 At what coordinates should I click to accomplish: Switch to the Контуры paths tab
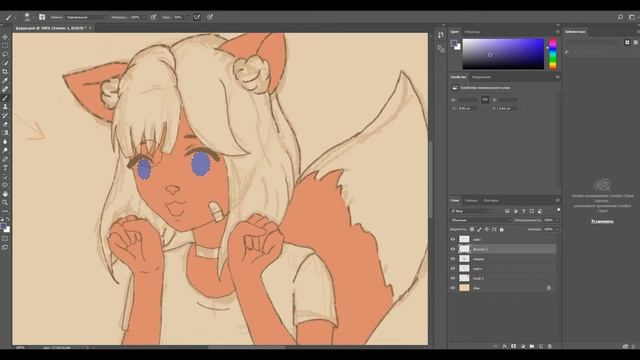click(491, 200)
